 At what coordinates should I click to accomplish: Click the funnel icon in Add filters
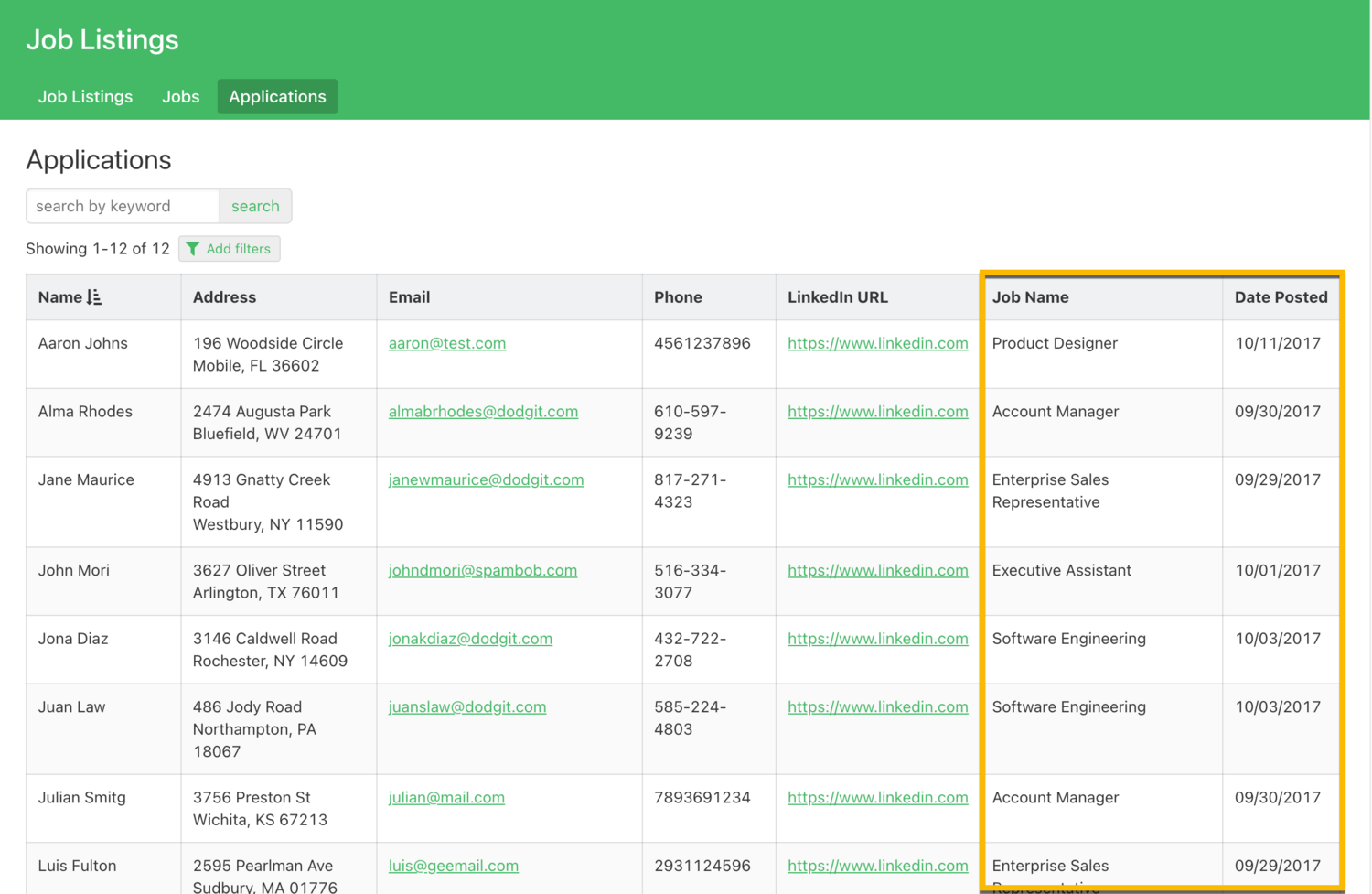click(x=193, y=249)
